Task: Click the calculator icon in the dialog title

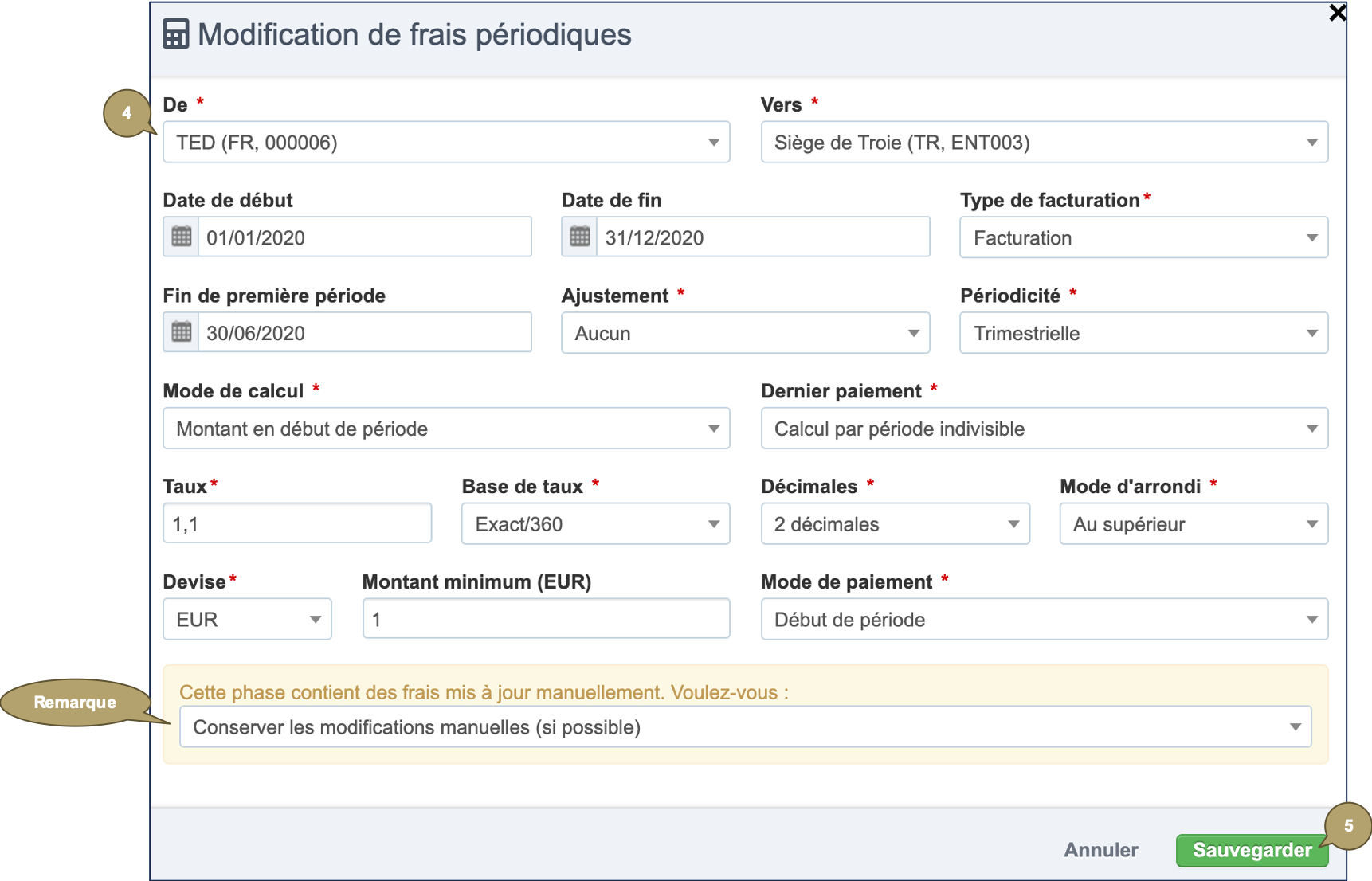Action: 175,34
